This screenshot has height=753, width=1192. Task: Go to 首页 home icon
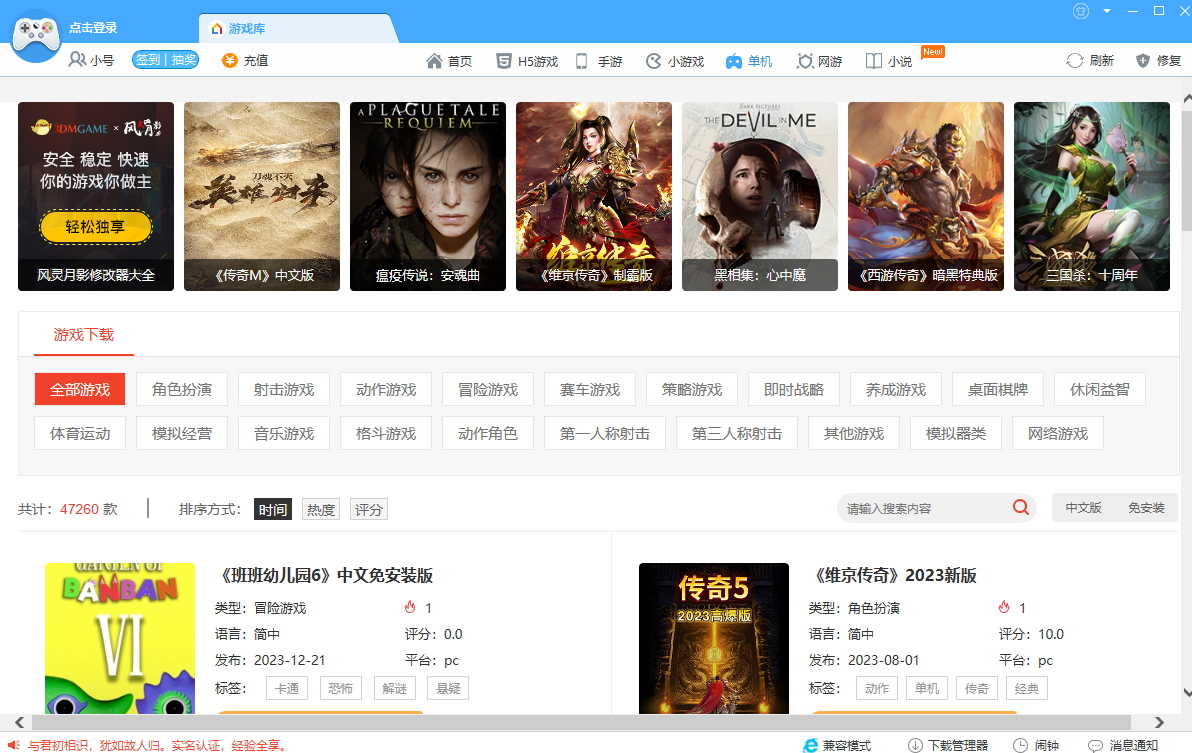tap(434, 61)
